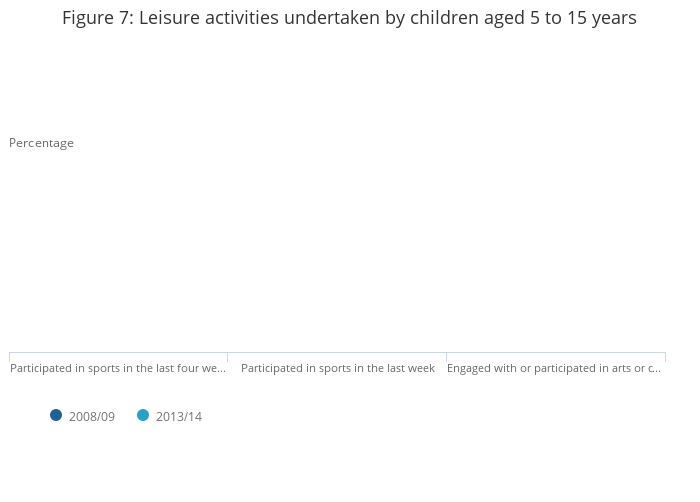This screenshot has height=502, width=700.
Task: Click the Percentage axis label
Action: pyautogui.click(x=42, y=143)
